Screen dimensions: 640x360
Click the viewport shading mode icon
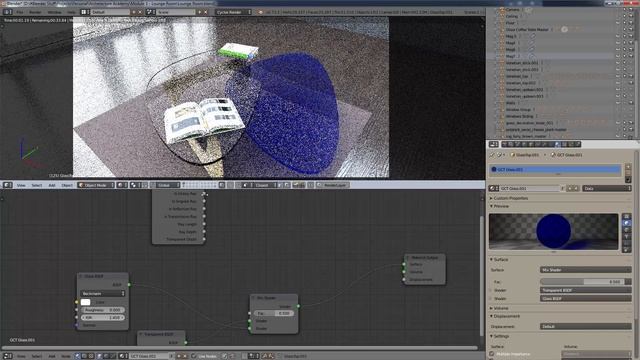coord(121,185)
